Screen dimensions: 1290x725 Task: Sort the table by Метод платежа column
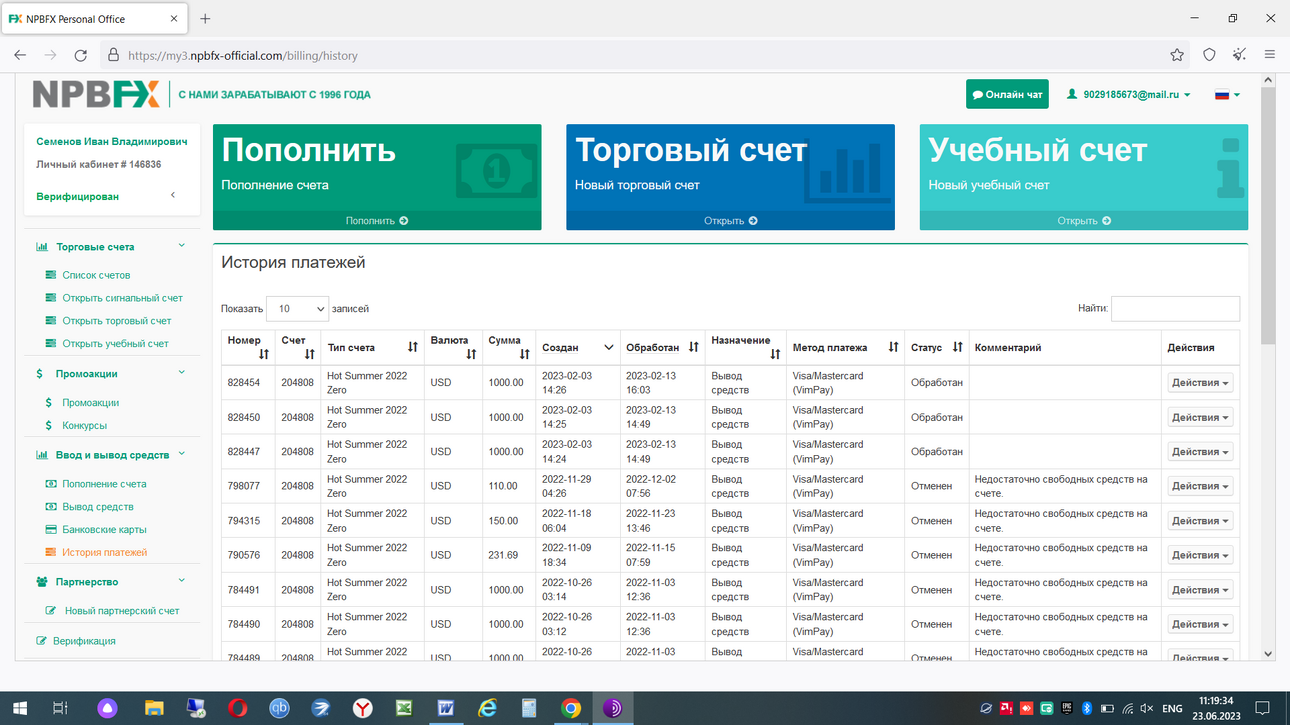(845, 347)
